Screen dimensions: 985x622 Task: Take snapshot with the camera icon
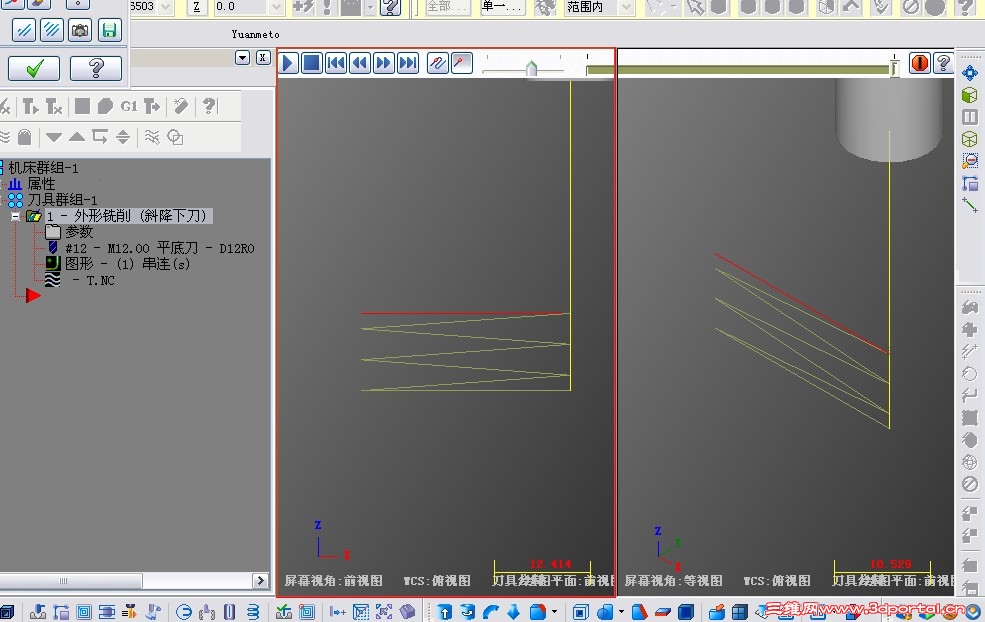pos(80,30)
